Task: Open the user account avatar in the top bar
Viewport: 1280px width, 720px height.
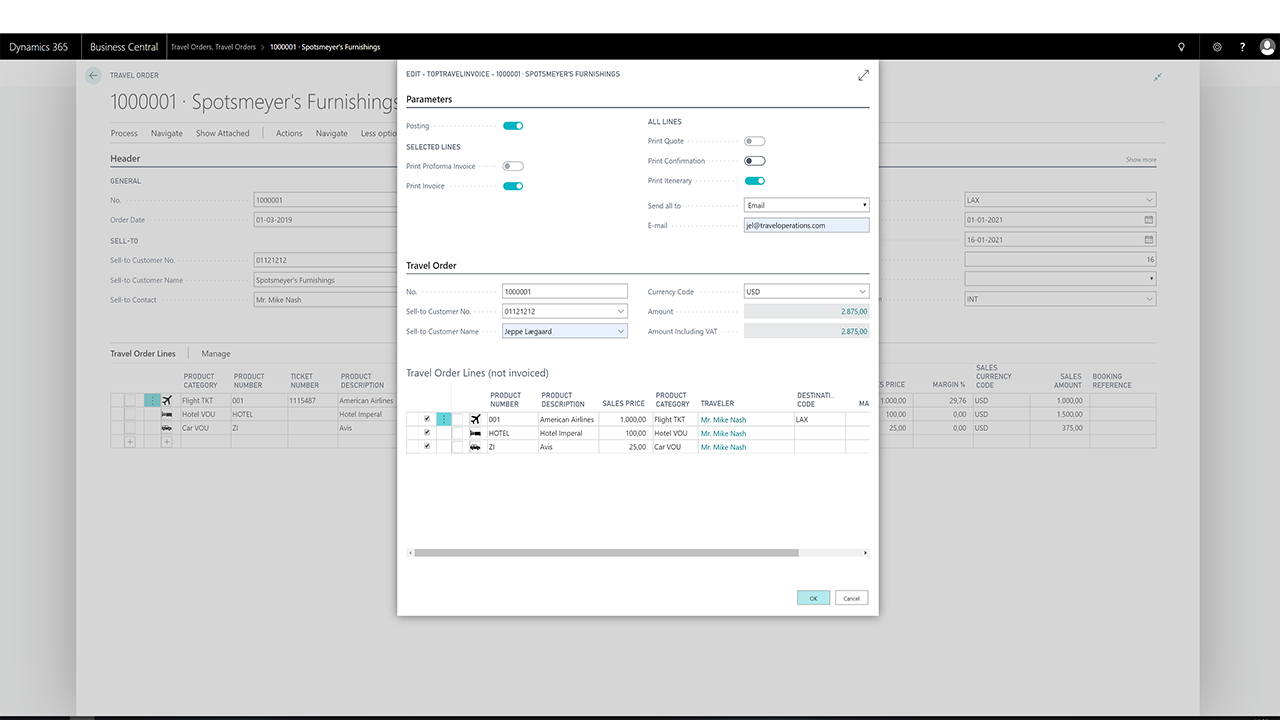Action: pyautogui.click(x=1267, y=47)
